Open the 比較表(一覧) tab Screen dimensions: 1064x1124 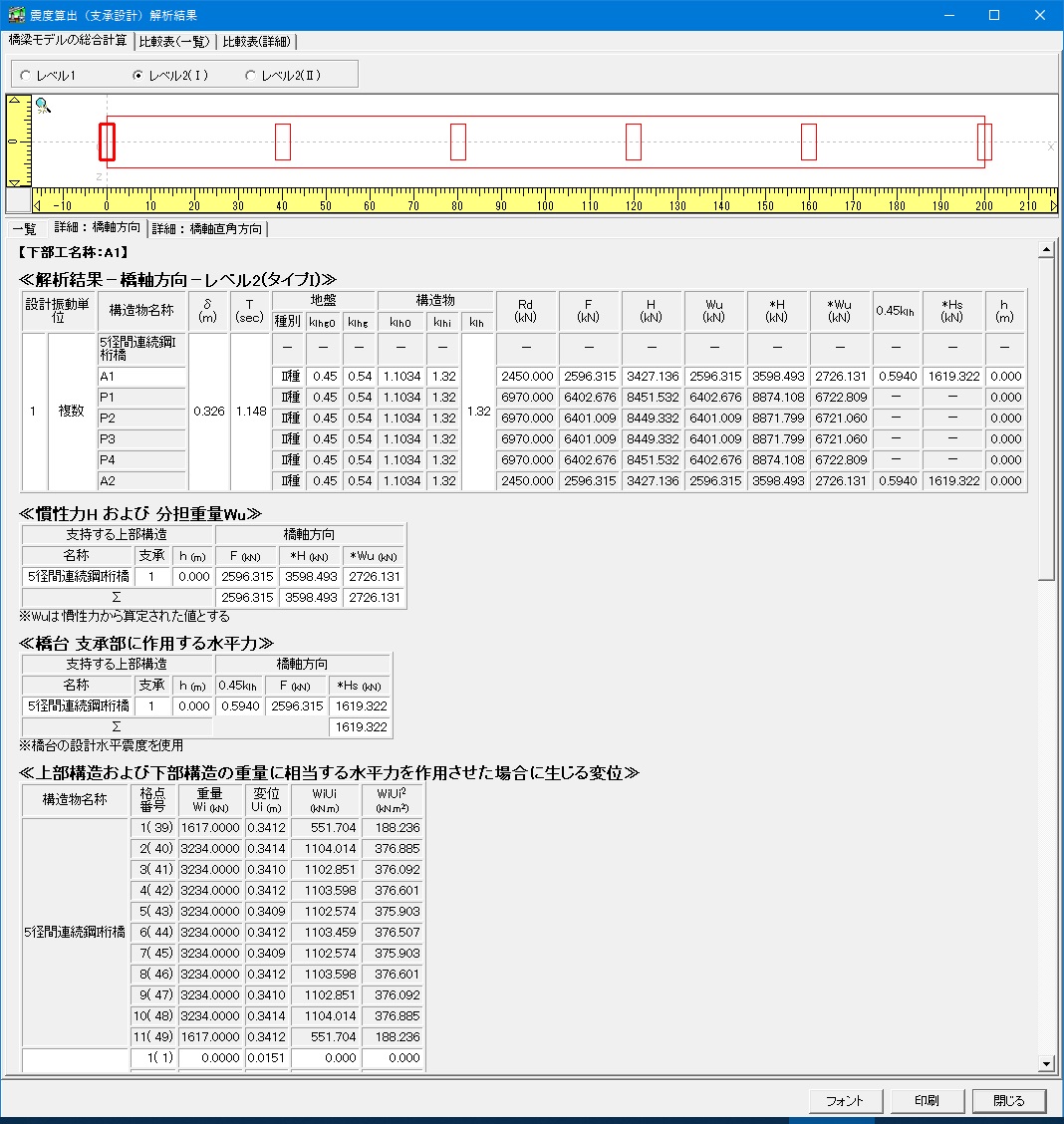tap(174, 41)
